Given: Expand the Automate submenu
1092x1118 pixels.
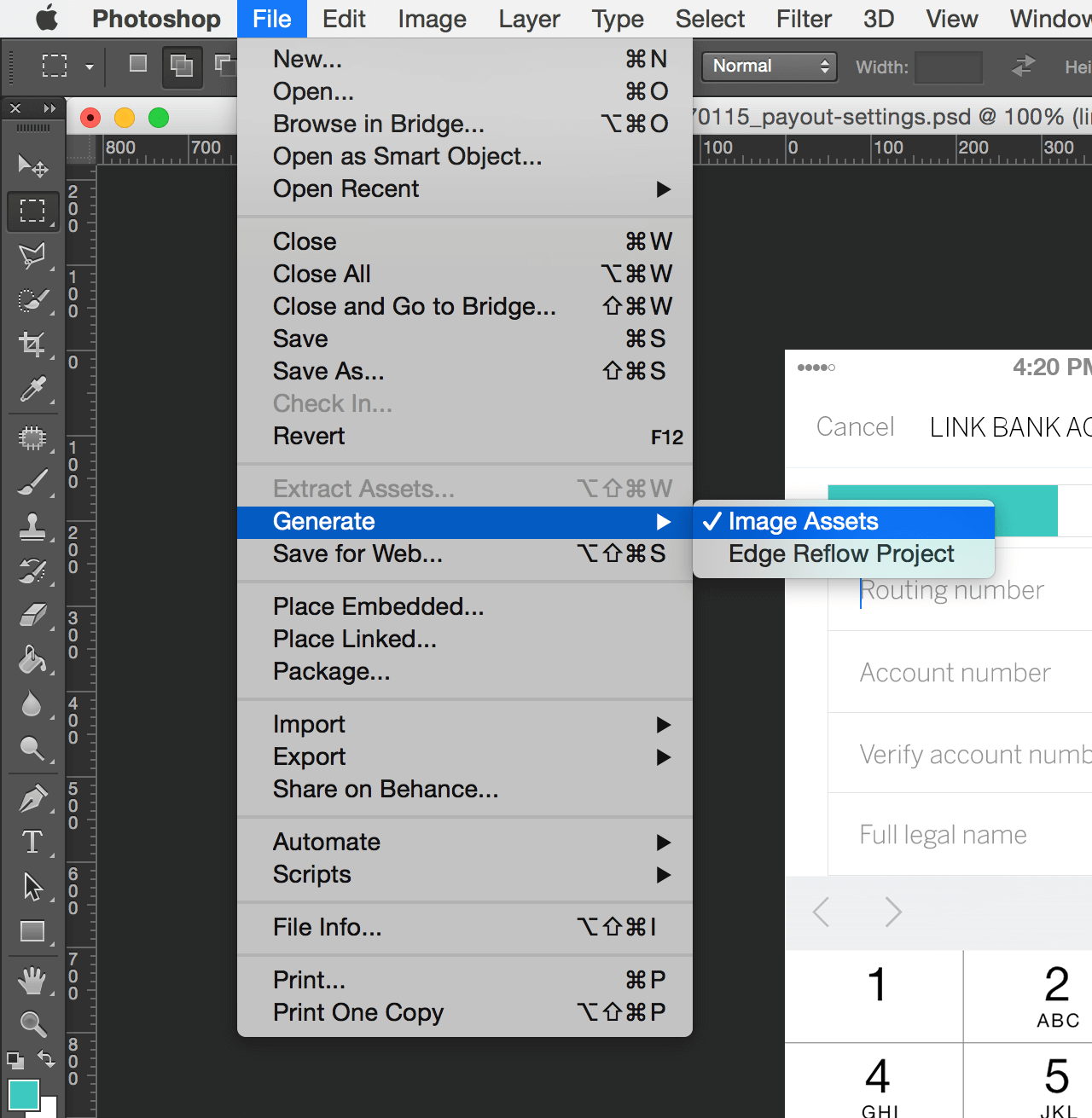Looking at the screenshot, I should pos(465,842).
